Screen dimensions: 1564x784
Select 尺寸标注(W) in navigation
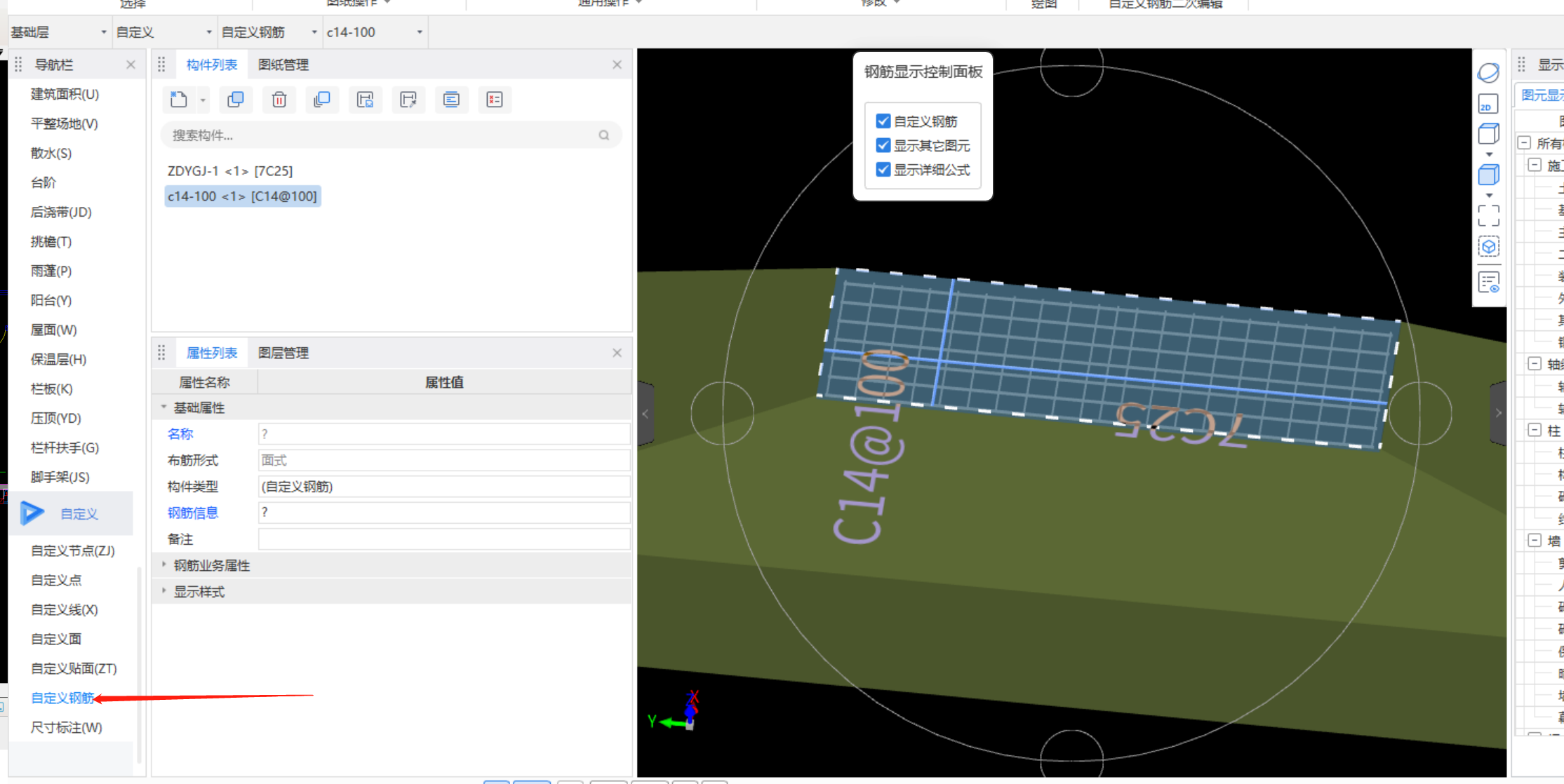67,727
